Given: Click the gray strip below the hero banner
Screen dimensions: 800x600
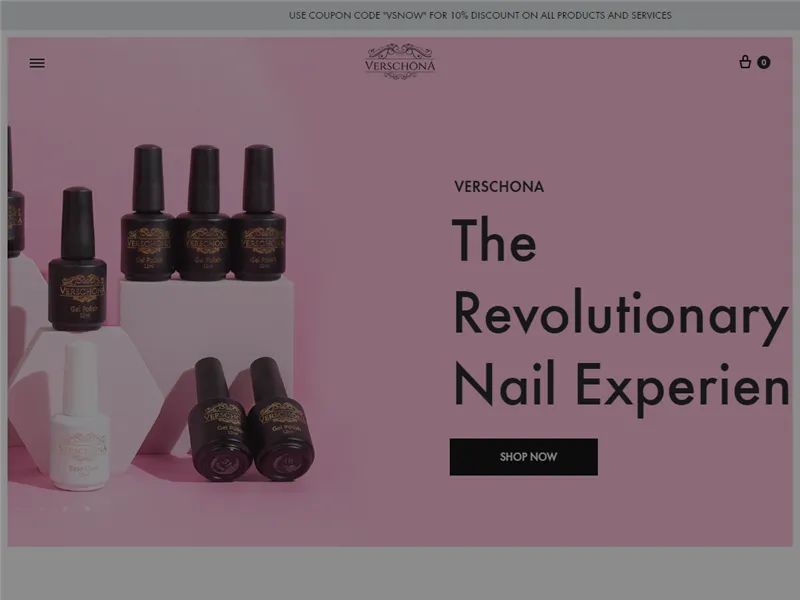Looking at the screenshot, I should click(400, 573).
